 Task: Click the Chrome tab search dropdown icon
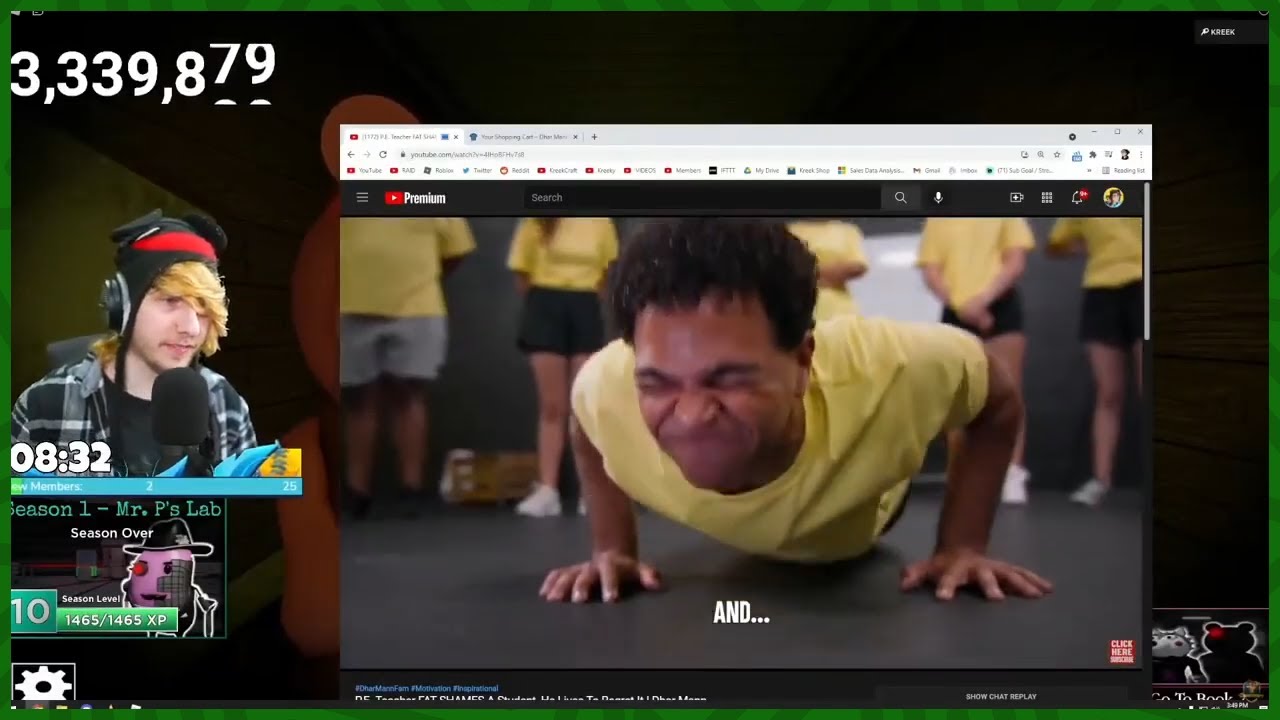click(1072, 137)
